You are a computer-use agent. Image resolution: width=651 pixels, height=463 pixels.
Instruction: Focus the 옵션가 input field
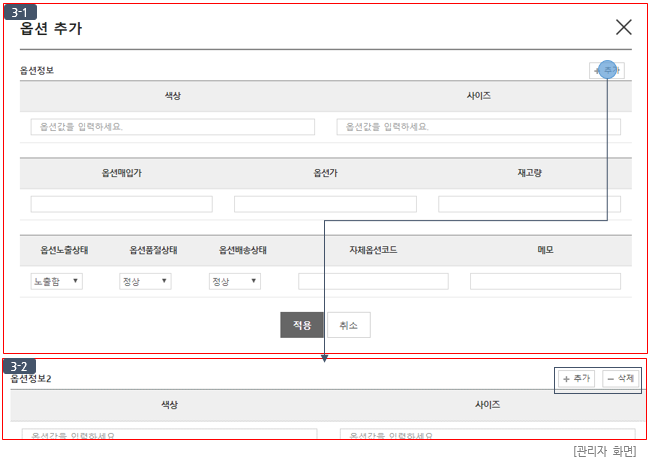coord(325,204)
